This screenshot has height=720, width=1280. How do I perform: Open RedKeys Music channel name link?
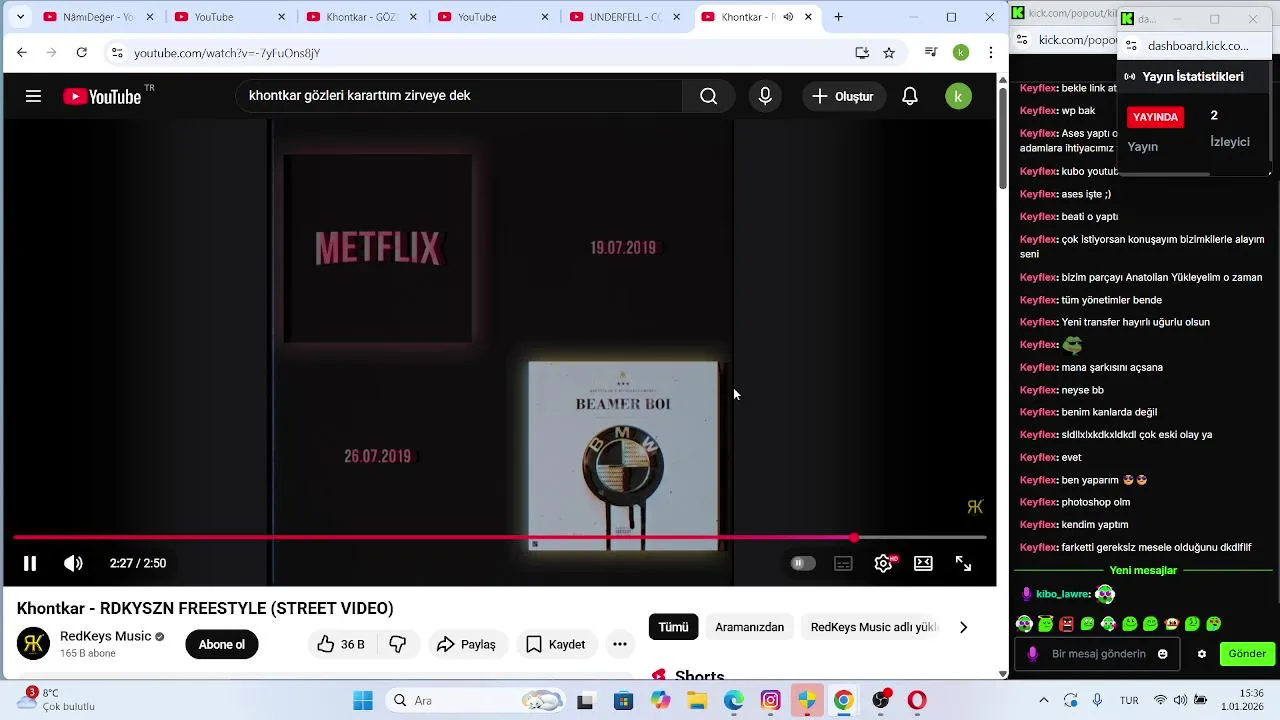(105, 636)
